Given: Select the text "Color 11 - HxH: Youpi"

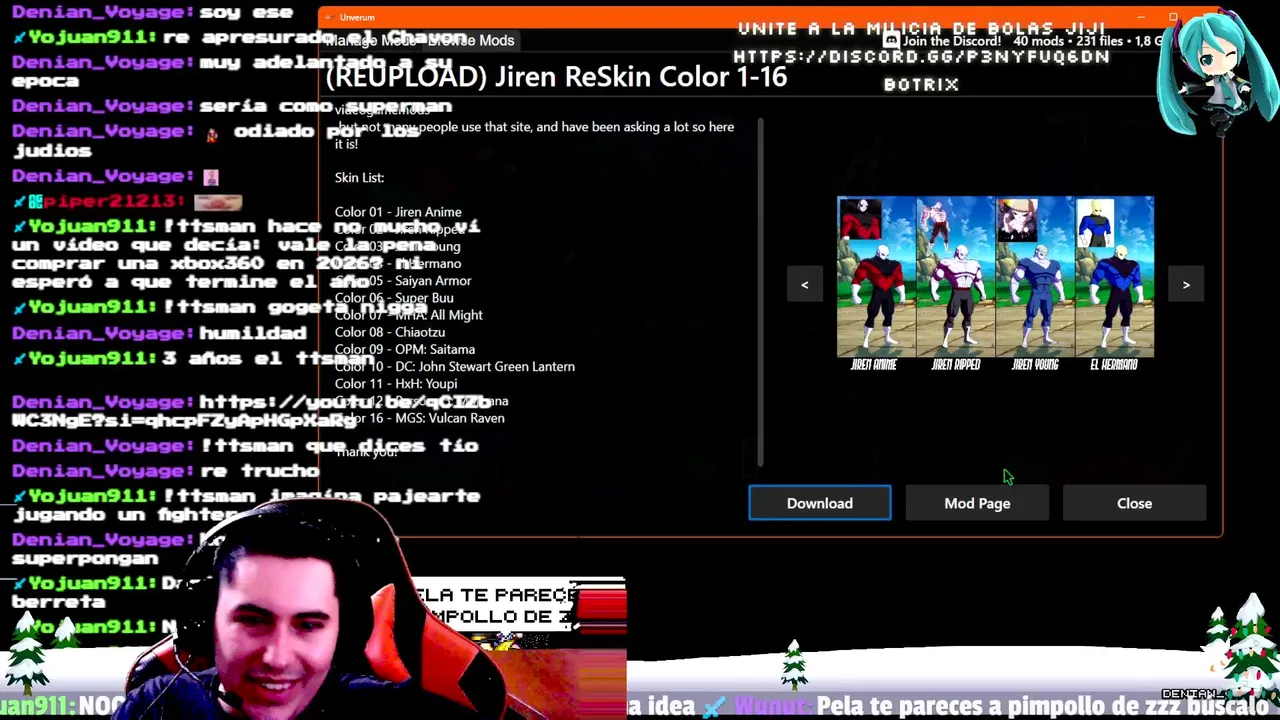Looking at the screenshot, I should [396, 384].
